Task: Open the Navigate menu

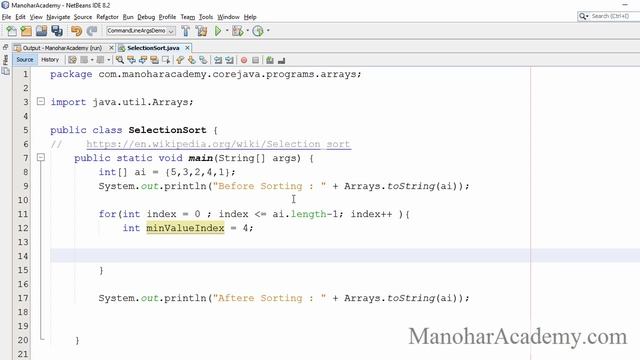Action: (58, 17)
